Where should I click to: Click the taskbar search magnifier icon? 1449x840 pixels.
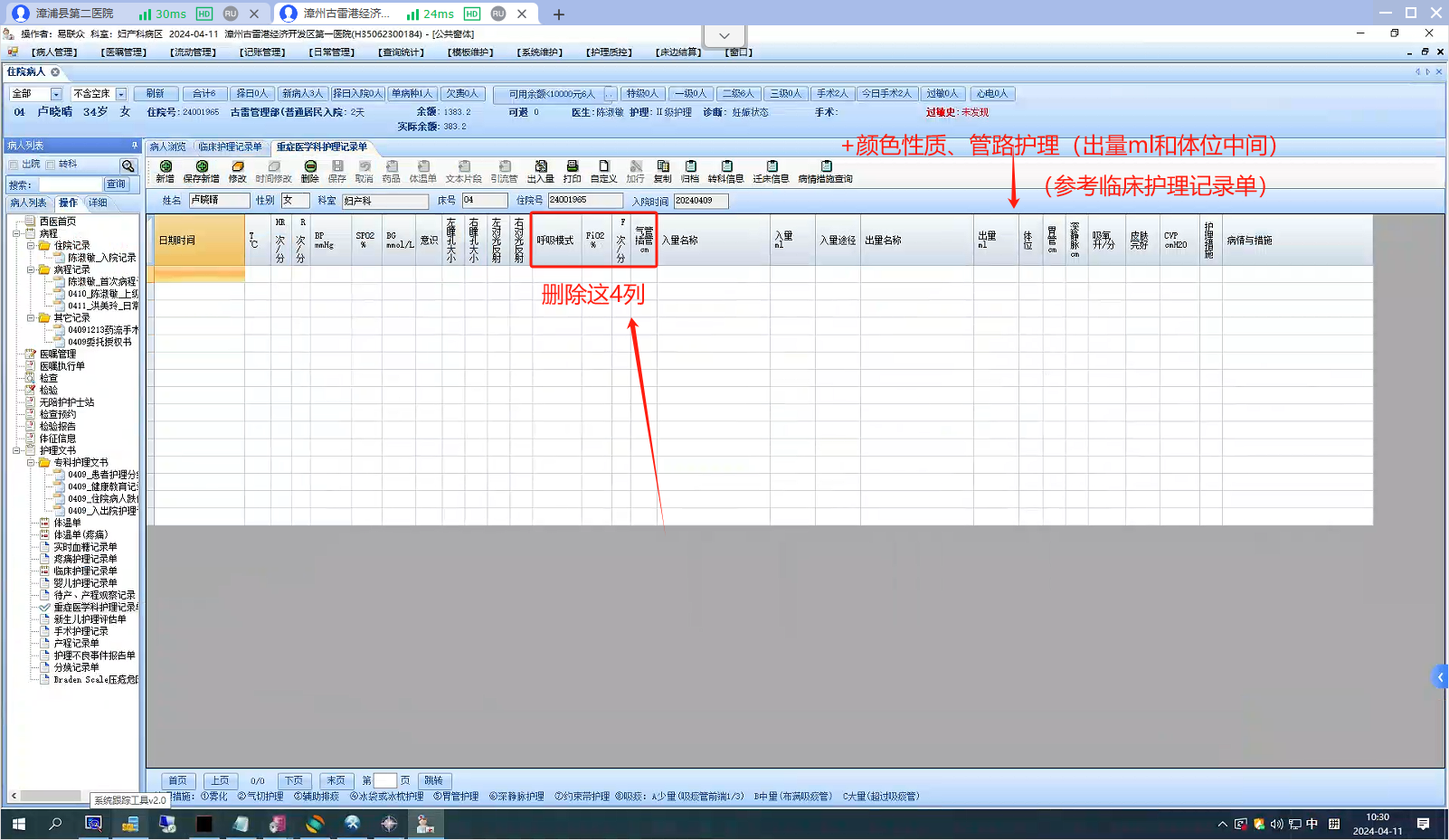(x=55, y=824)
